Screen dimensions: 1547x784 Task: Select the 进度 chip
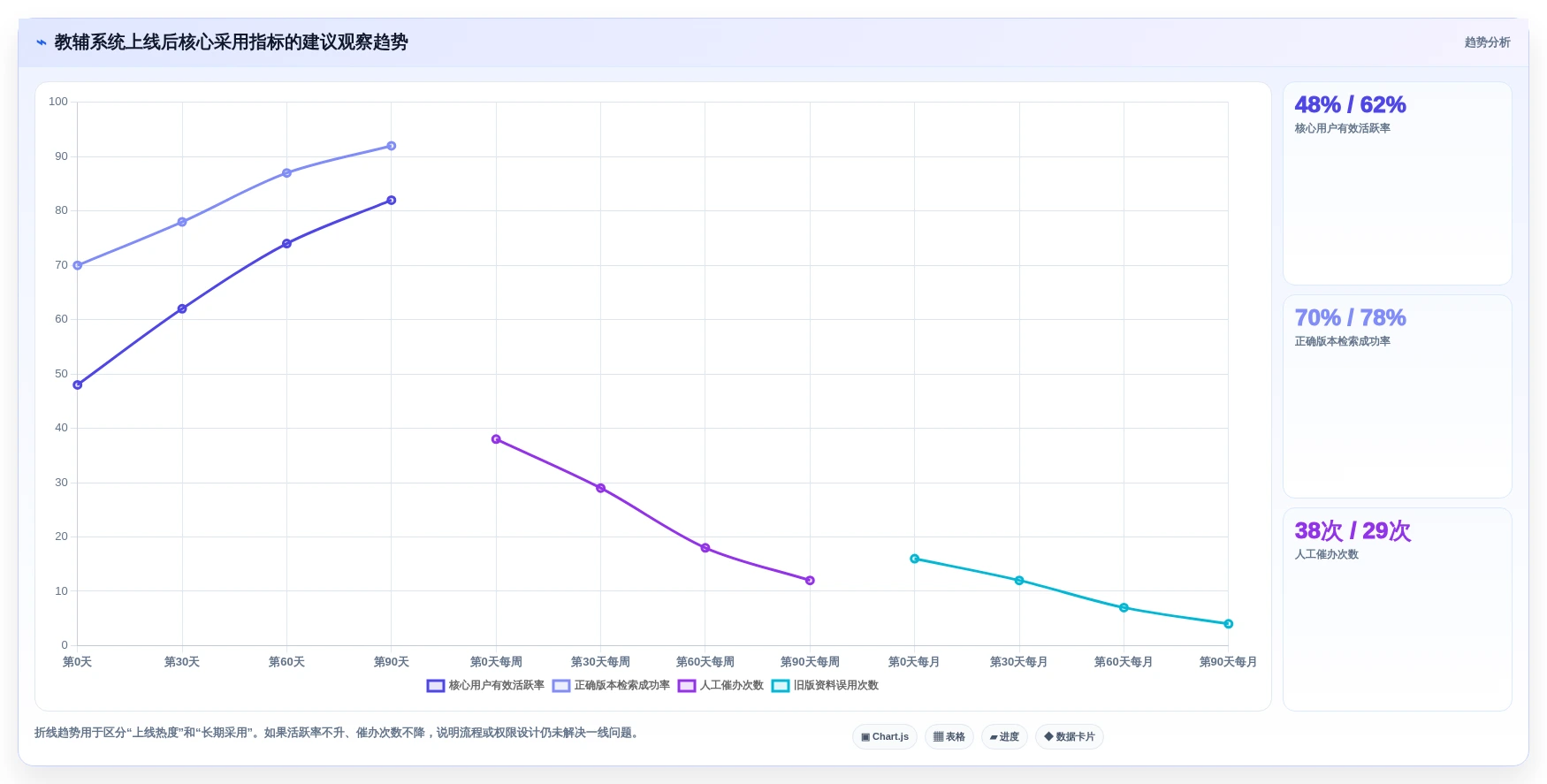click(x=1004, y=736)
